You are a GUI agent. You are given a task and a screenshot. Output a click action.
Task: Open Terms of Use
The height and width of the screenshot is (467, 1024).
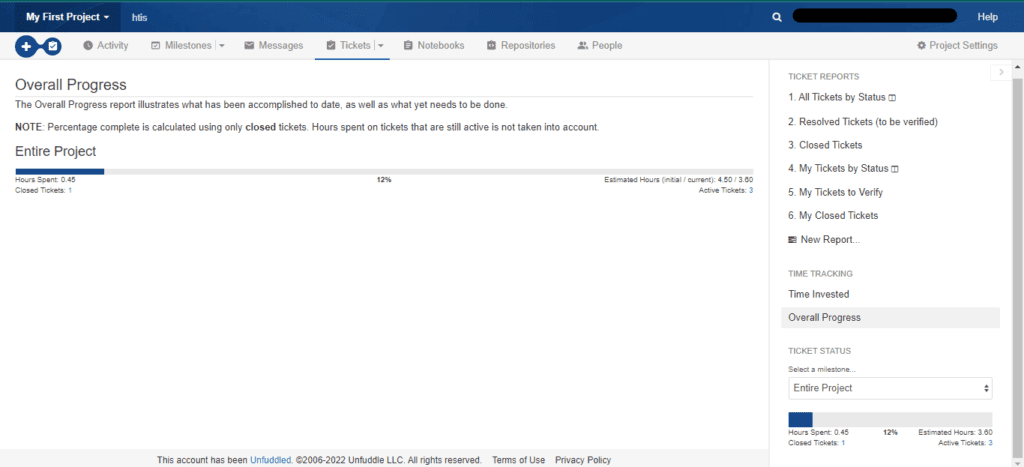coord(519,460)
